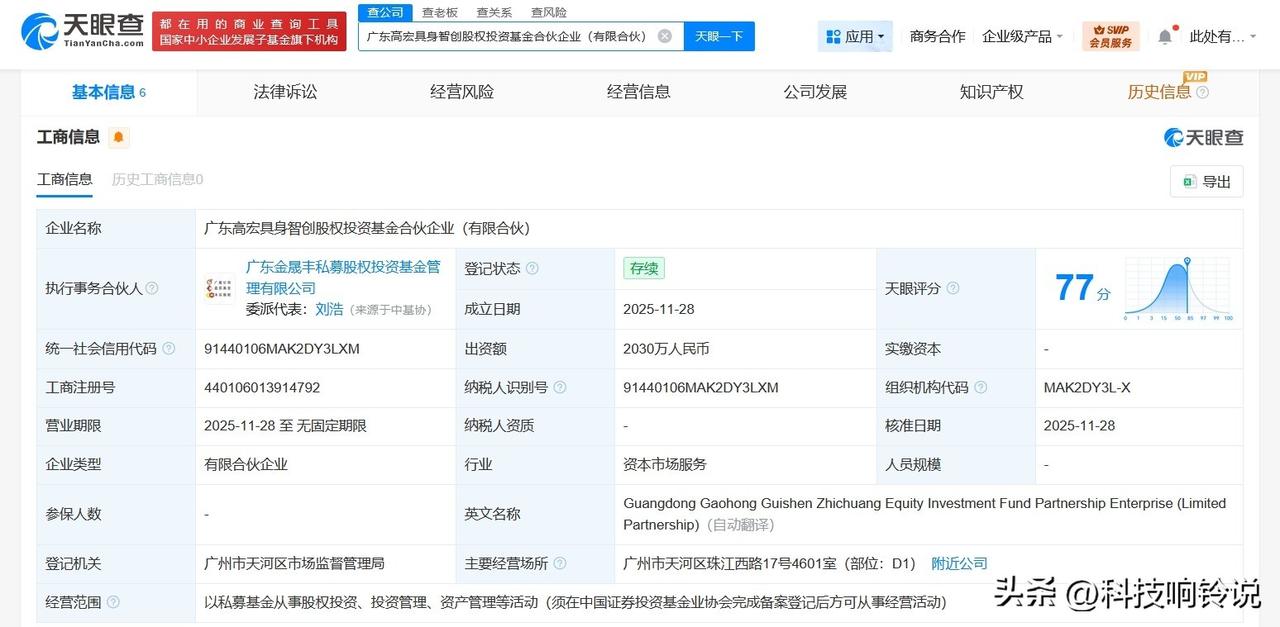Click the 附近公司 link

click(x=959, y=563)
